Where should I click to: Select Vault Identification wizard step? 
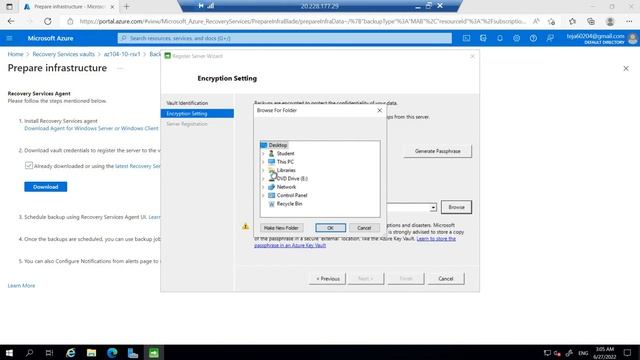[187, 103]
